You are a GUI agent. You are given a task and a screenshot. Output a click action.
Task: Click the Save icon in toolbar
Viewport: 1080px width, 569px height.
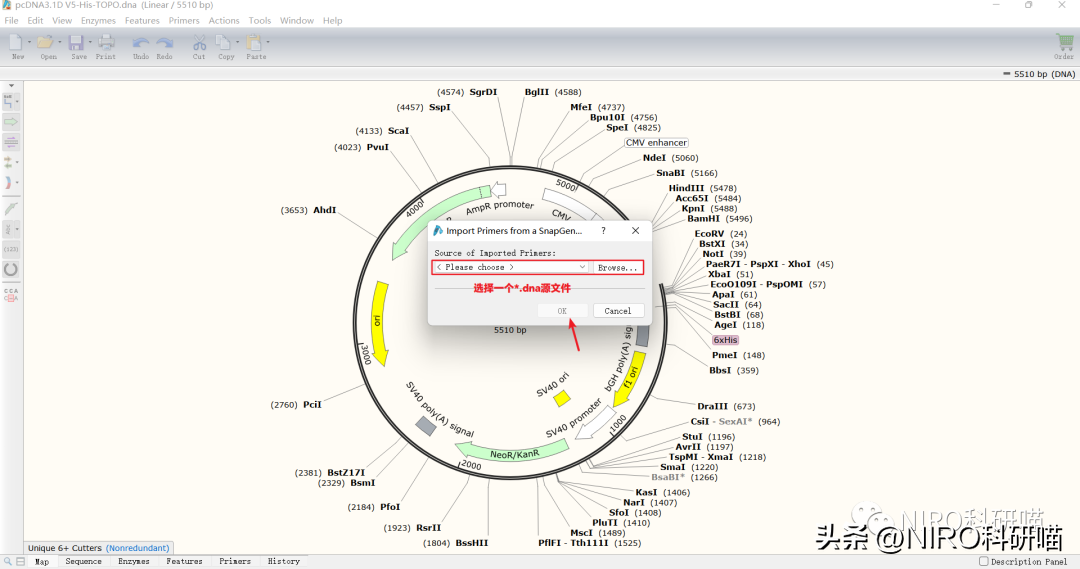tap(76, 43)
